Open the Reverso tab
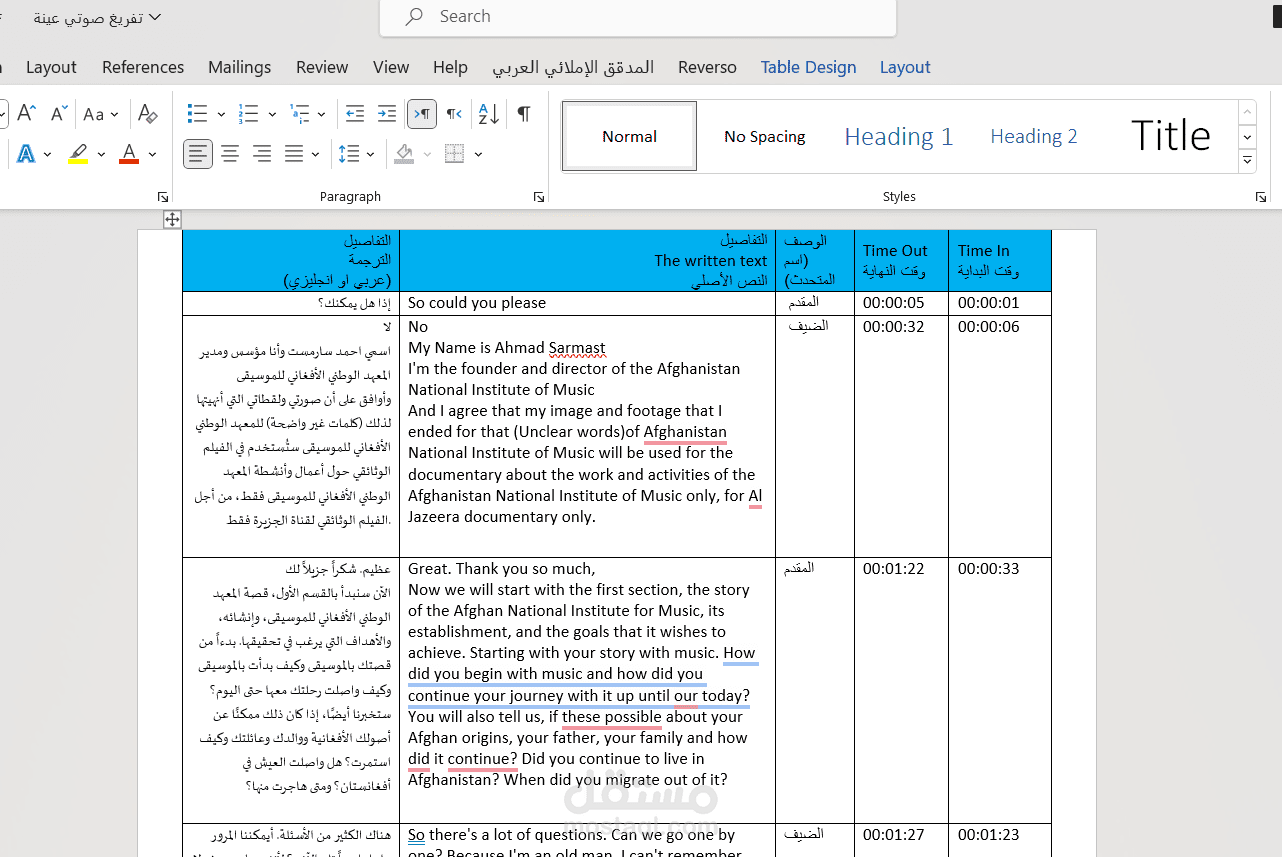Viewport: 1282px width, 857px height. [x=707, y=67]
